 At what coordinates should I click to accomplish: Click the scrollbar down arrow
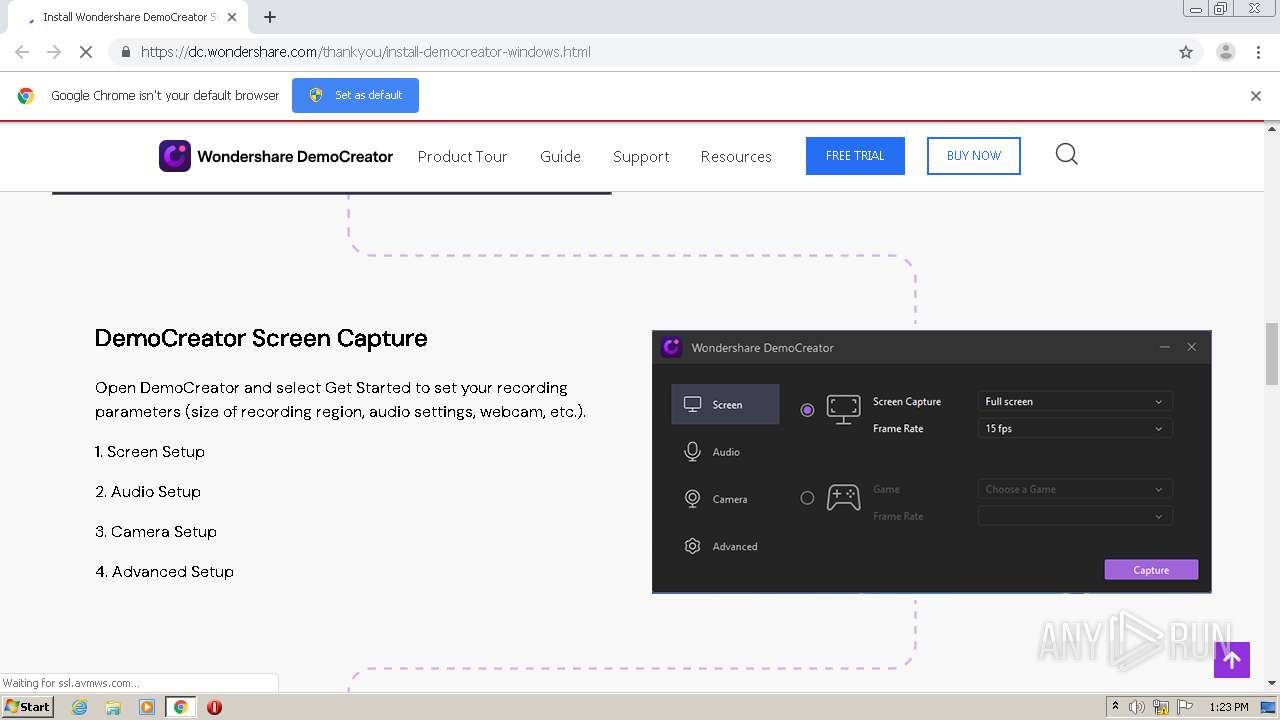coord(1272,683)
